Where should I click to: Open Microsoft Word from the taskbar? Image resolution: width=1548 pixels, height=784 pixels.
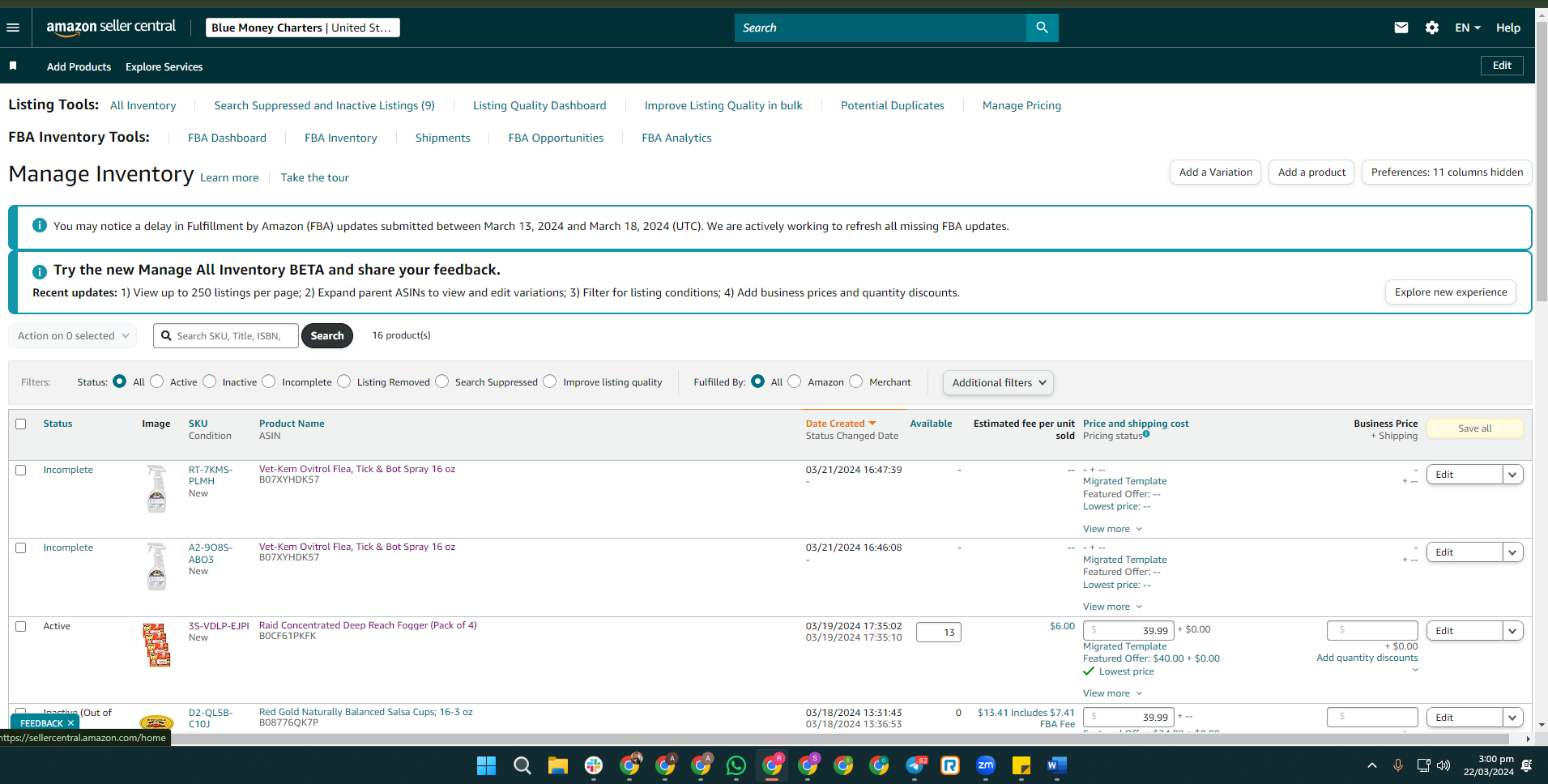1057,765
